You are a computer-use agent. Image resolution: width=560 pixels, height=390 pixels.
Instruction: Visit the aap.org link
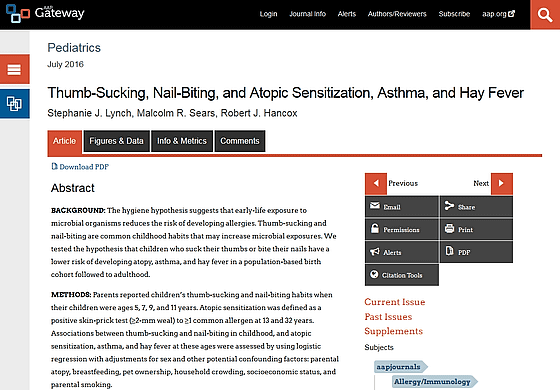(x=494, y=14)
